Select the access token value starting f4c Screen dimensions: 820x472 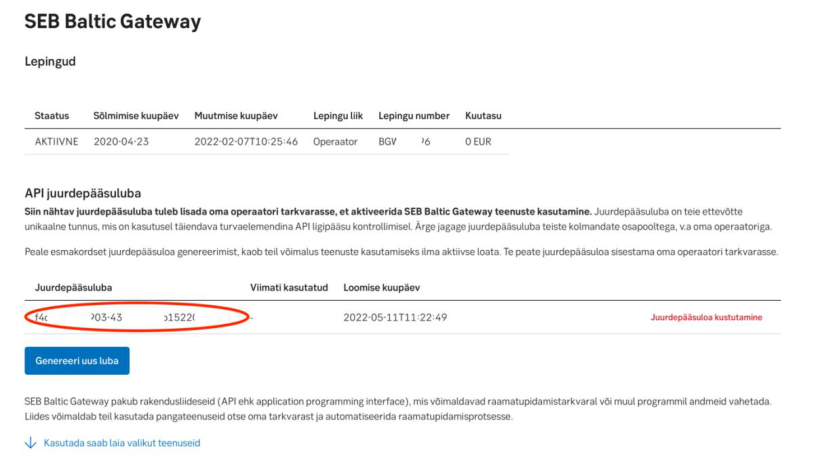pyautogui.click(x=115, y=317)
